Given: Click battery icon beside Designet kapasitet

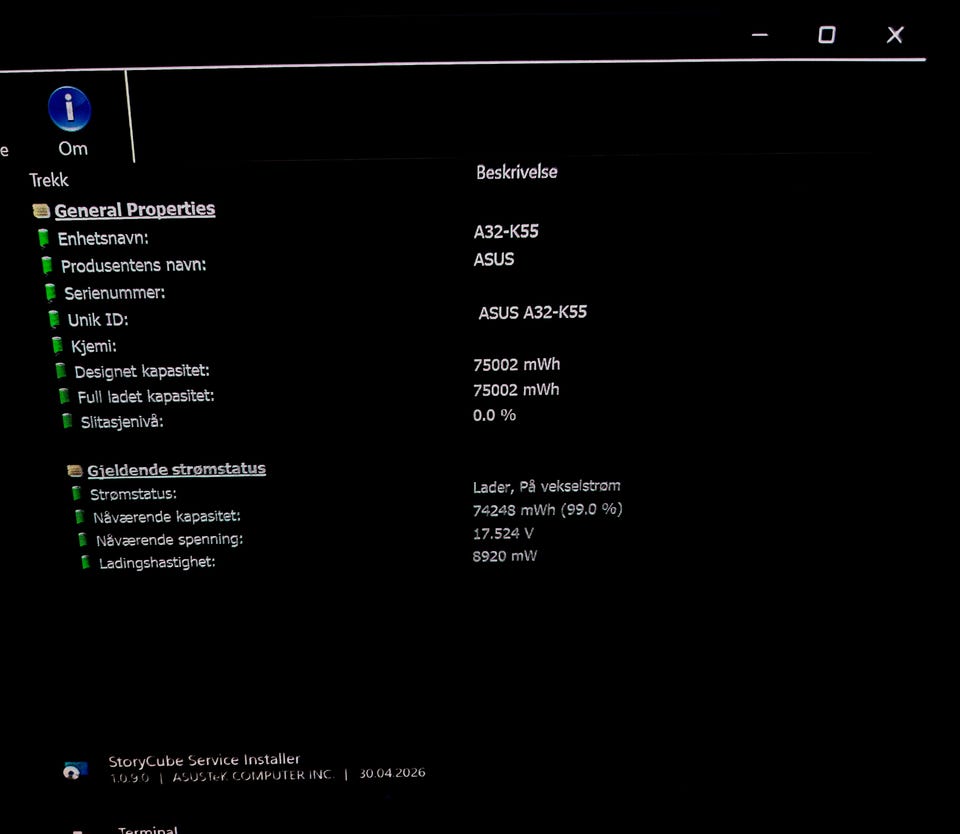Looking at the screenshot, I should click(61, 370).
